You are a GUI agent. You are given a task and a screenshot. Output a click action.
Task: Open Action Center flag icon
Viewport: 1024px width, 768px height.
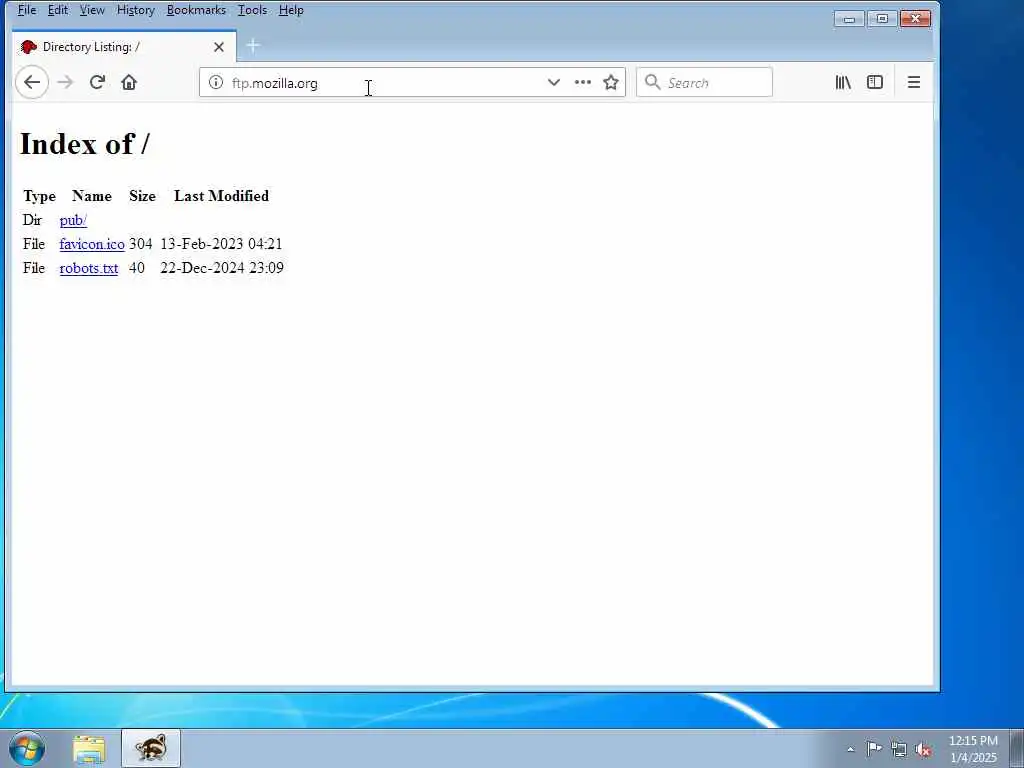(874, 749)
